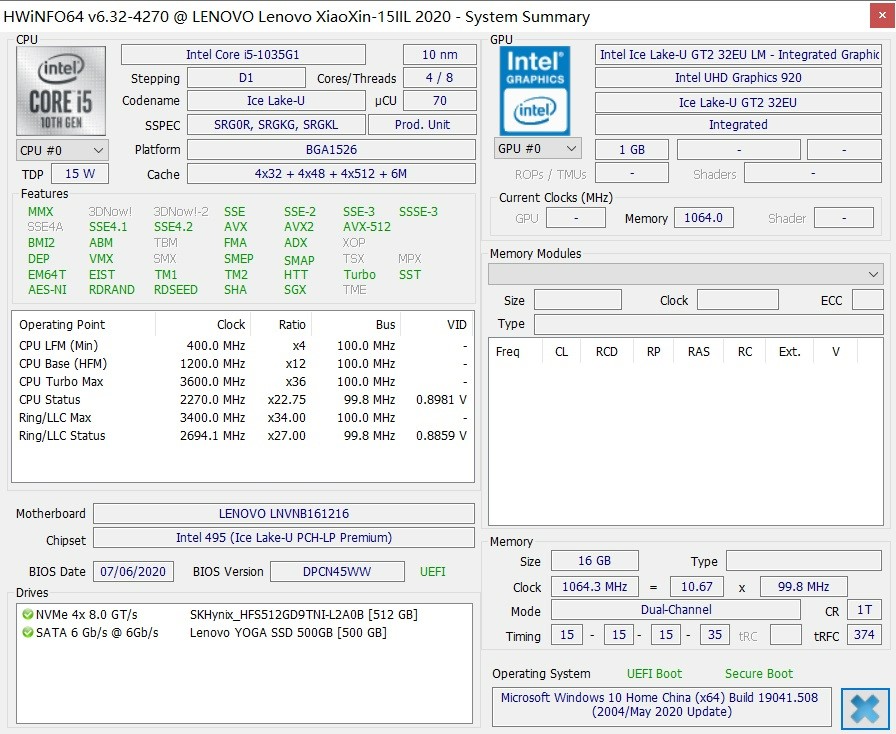896x734 pixels.
Task: Click the Prod. Unit field
Action: pyautogui.click(x=422, y=125)
